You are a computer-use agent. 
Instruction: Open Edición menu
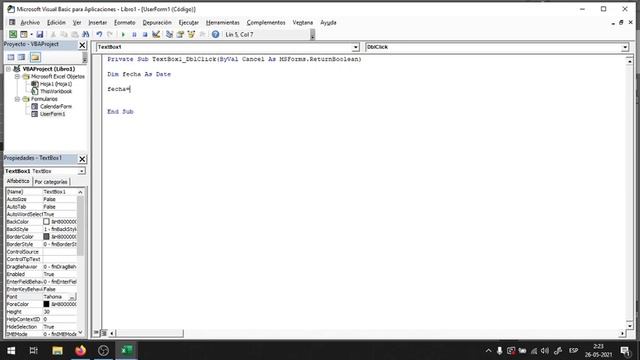click(x=56, y=22)
